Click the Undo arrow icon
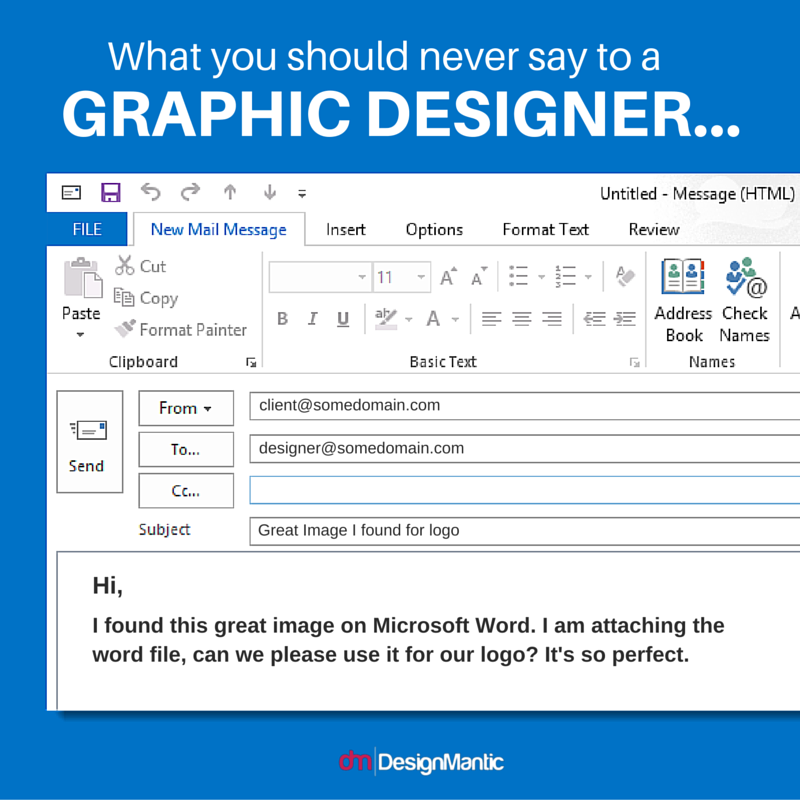The height and width of the screenshot is (800, 800). [x=151, y=192]
